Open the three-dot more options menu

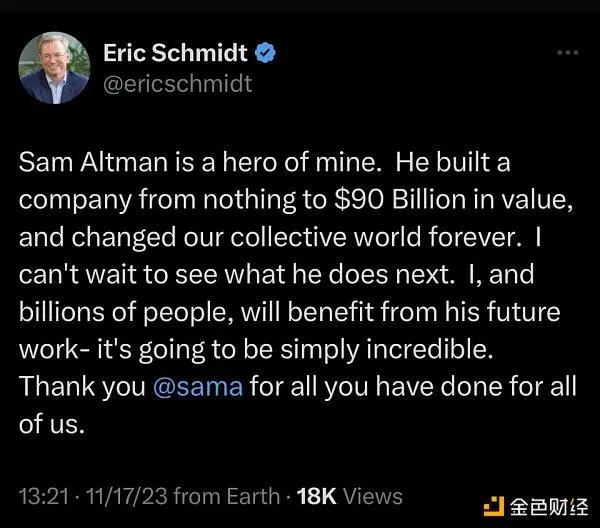[x=567, y=51]
